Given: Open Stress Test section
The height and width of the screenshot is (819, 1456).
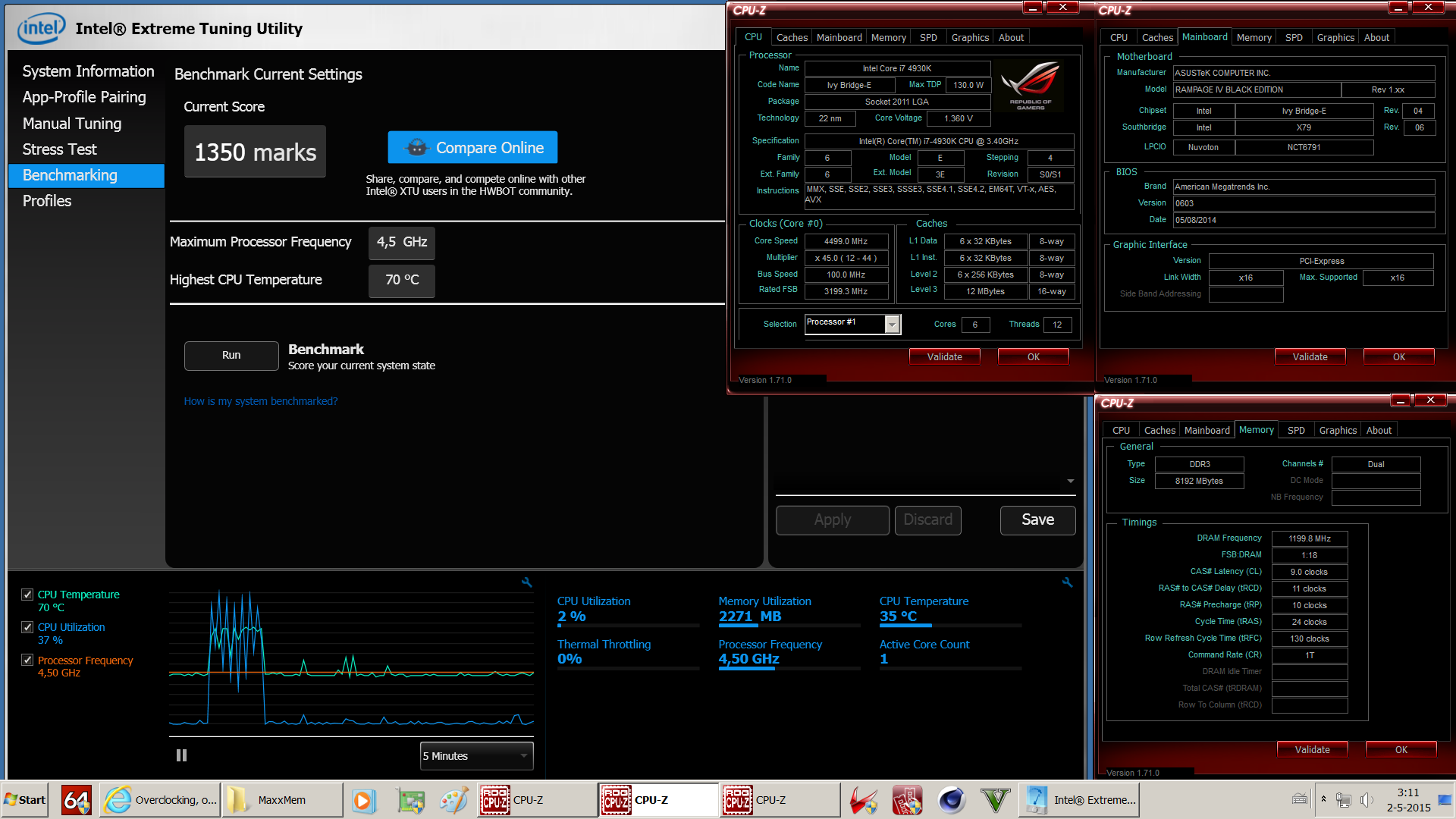Looking at the screenshot, I should click(x=59, y=149).
